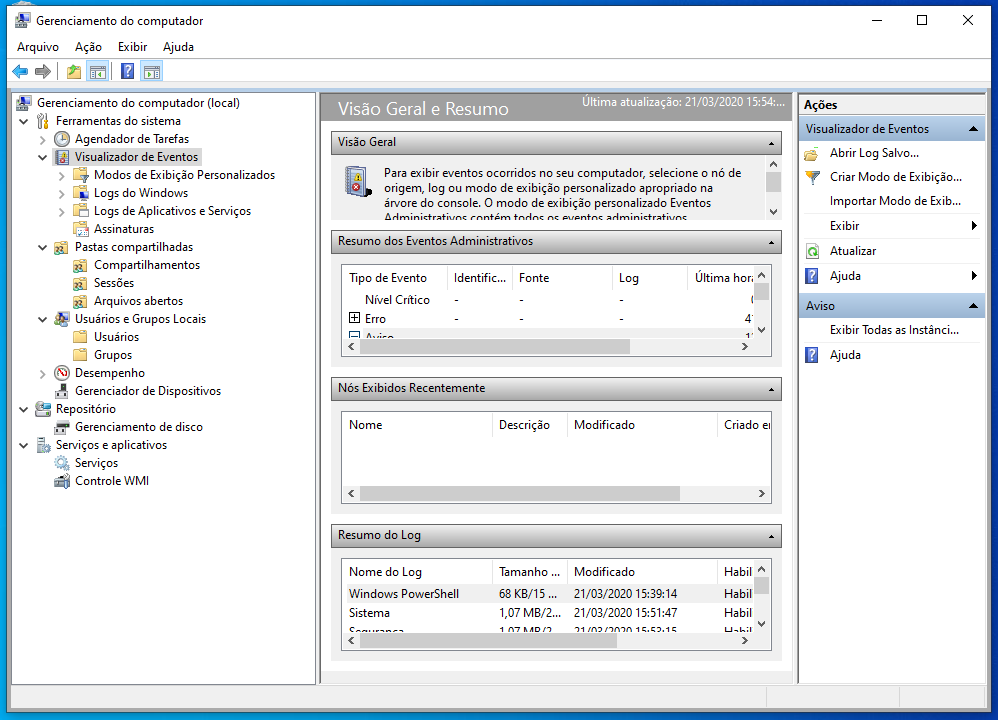The width and height of the screenshot is (998, 720).
Task: Click the Ferramentas do sistema tools icon
Action: (43, 121)
